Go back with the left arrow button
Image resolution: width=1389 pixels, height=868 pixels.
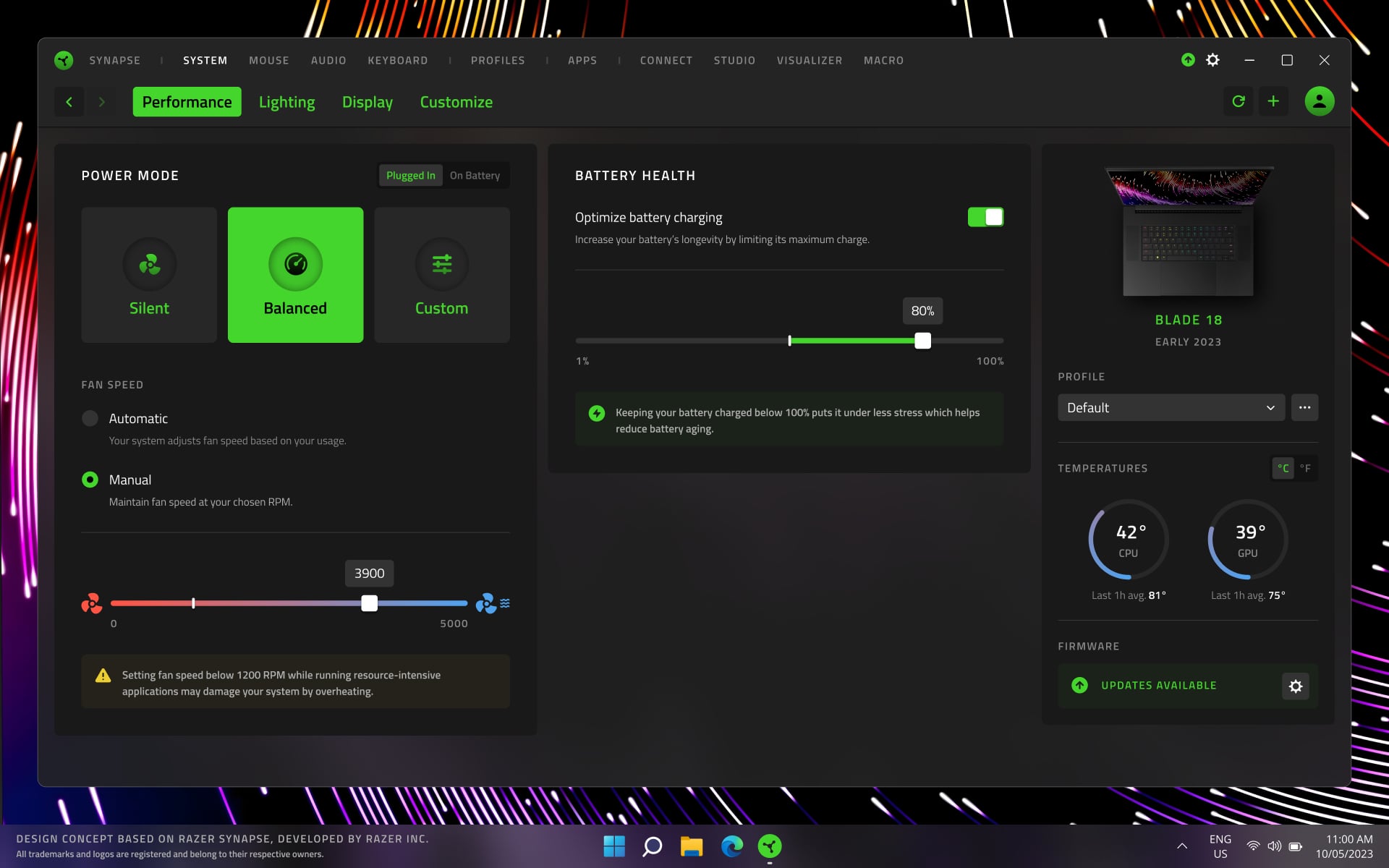tap(69, 102)
